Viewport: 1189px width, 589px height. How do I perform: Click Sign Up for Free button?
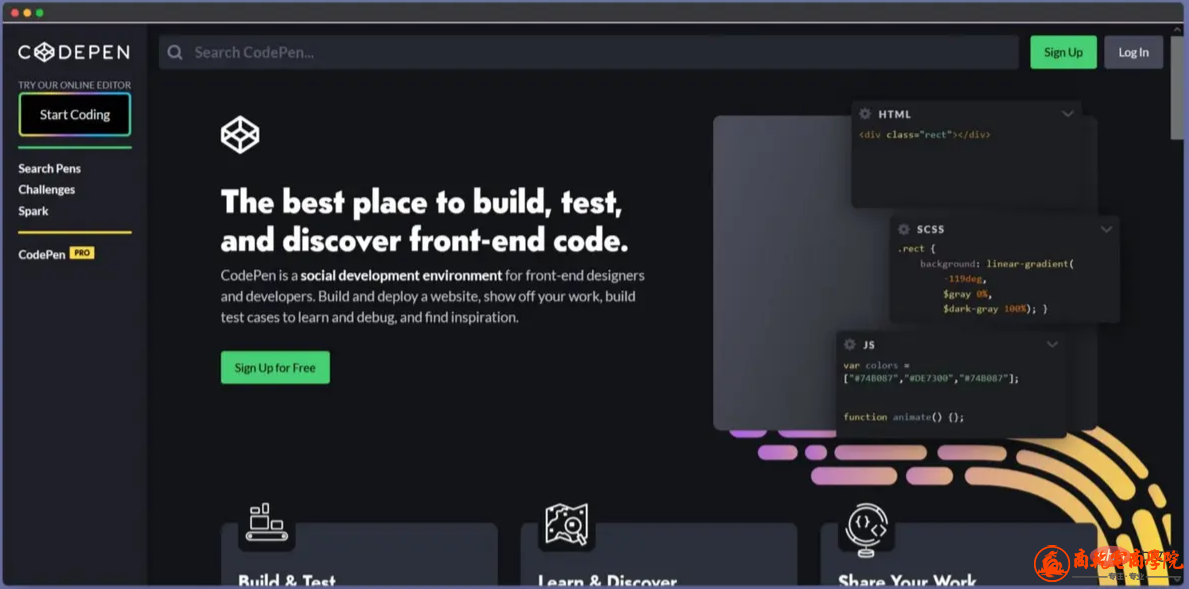click(x=275, y=368)
